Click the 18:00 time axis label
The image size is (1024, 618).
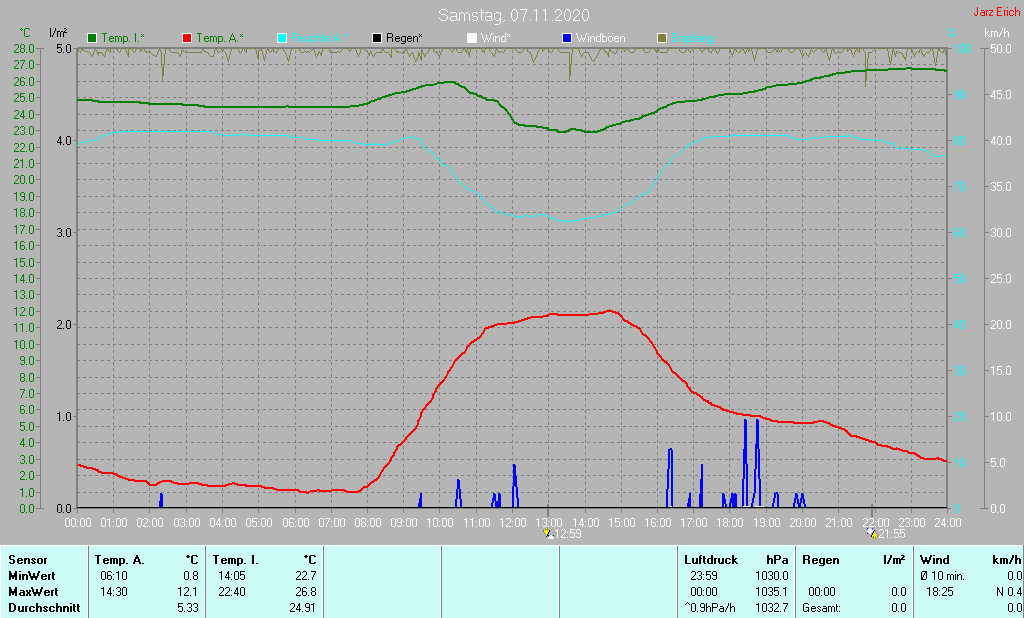coord(730,523)
